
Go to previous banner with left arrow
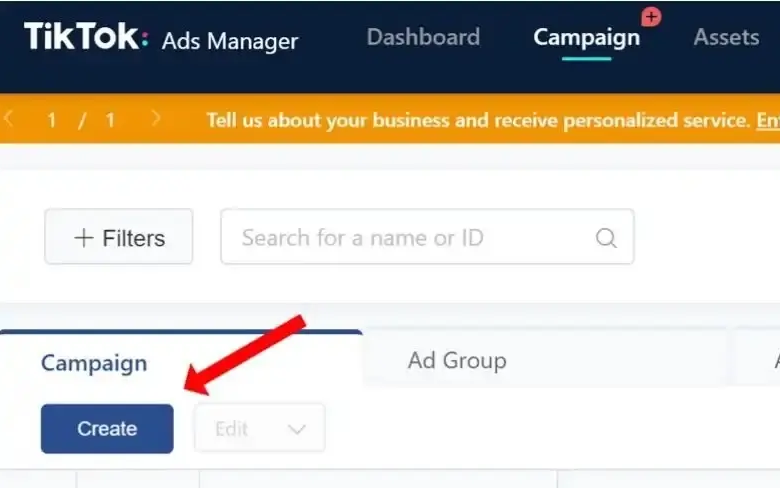(x=9, y=119)
